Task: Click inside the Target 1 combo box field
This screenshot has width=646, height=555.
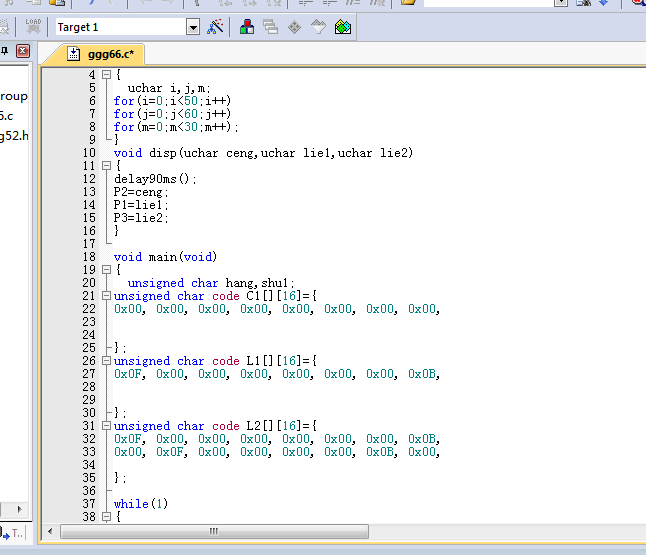Action: (x=121, y=27)
